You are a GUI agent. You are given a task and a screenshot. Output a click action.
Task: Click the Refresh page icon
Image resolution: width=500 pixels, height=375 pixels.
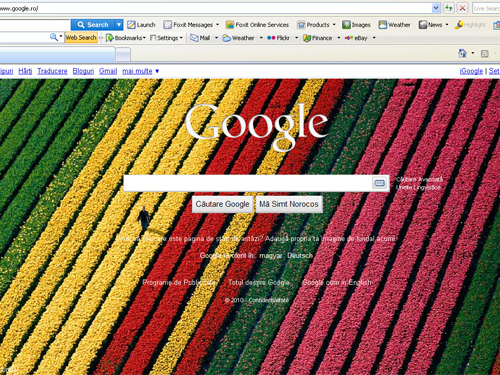tap(448, 8)
